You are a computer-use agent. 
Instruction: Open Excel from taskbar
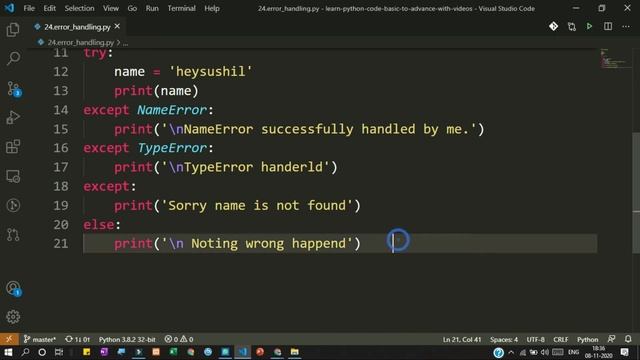click(173, 352)
